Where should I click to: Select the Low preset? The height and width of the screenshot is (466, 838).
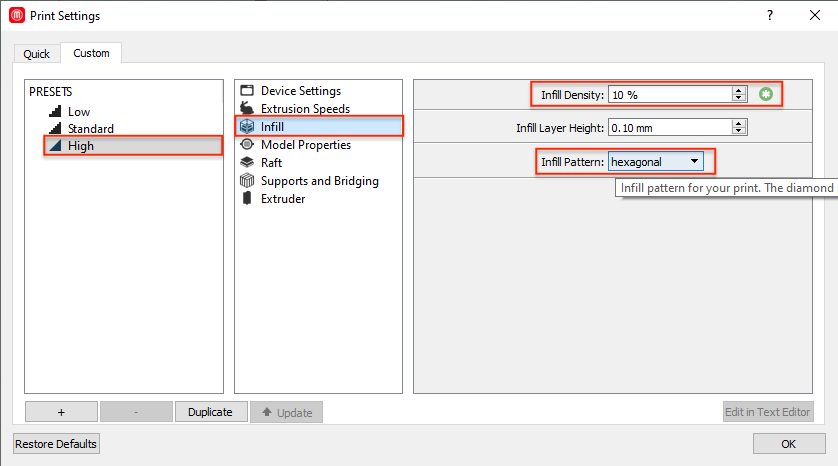coord(78,112)
